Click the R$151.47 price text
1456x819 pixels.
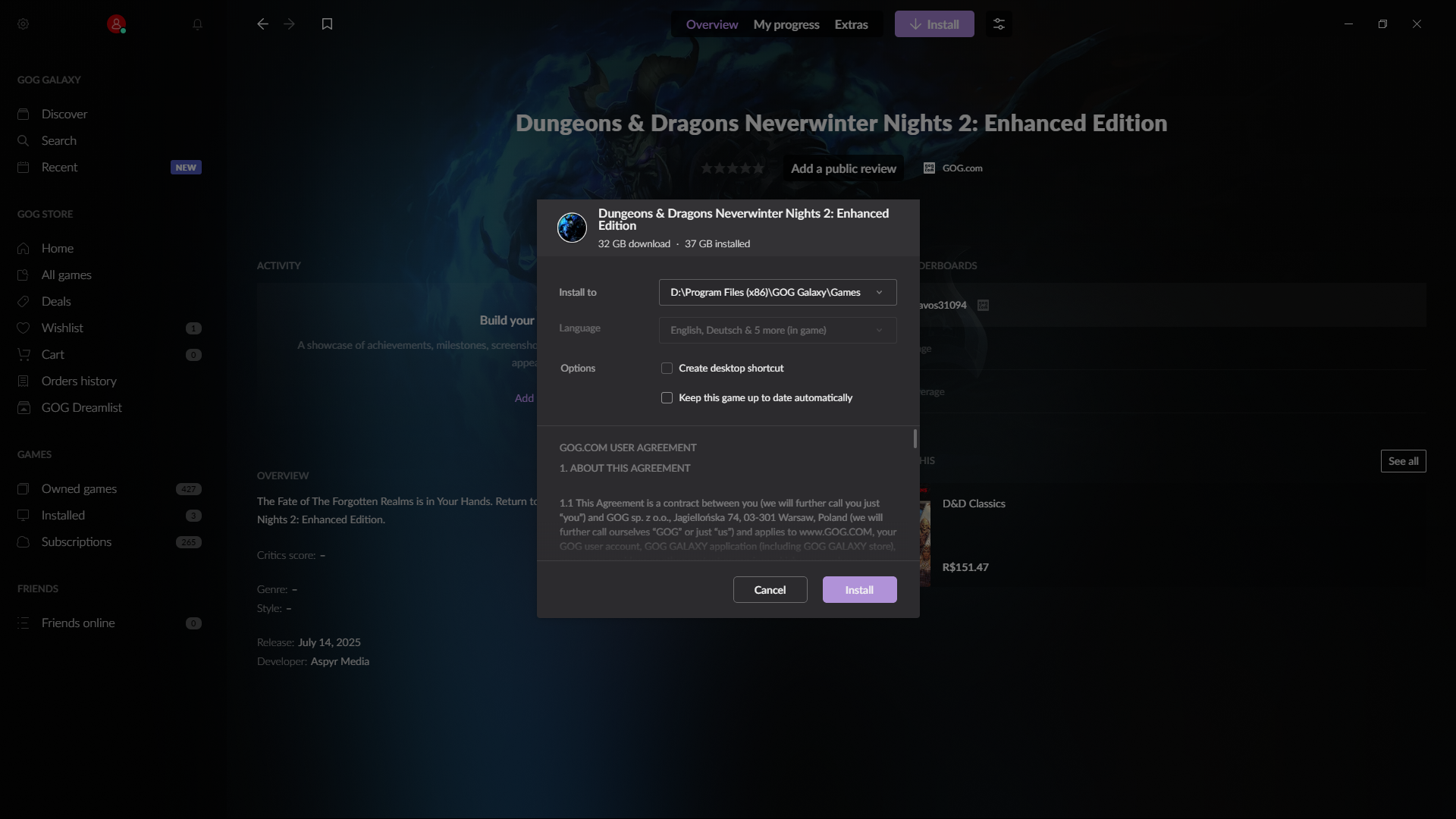[965, 567]
